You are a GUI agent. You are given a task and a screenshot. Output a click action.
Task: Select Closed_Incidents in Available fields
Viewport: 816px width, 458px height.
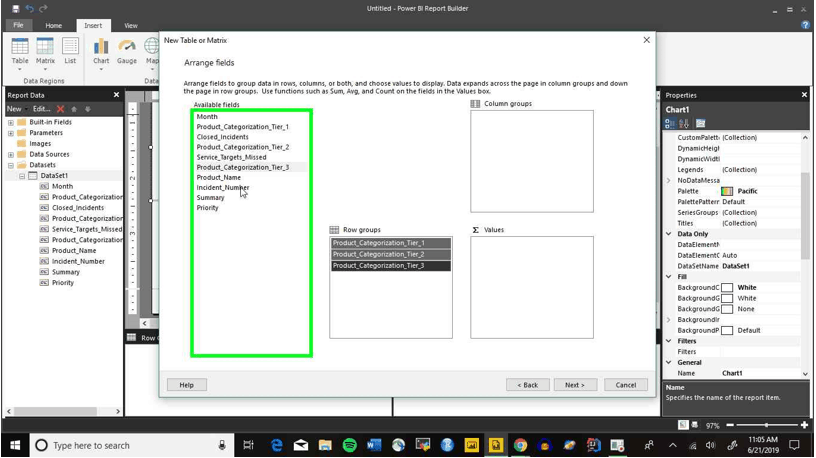tap(223, 137)
